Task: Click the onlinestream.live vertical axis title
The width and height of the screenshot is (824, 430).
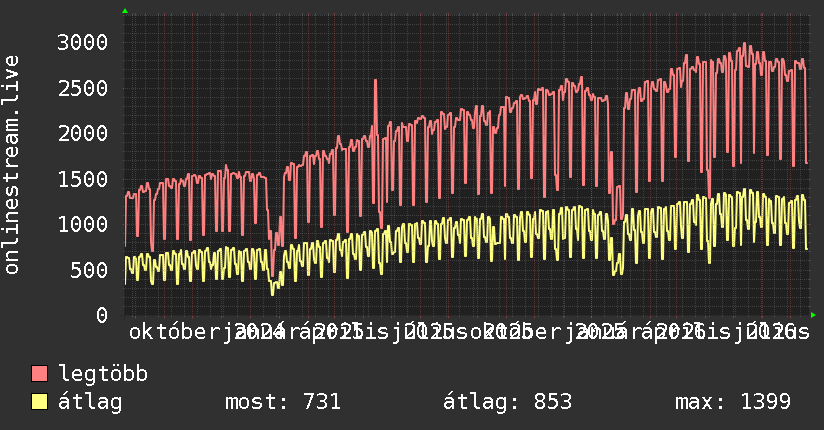Action: [11, 165]
